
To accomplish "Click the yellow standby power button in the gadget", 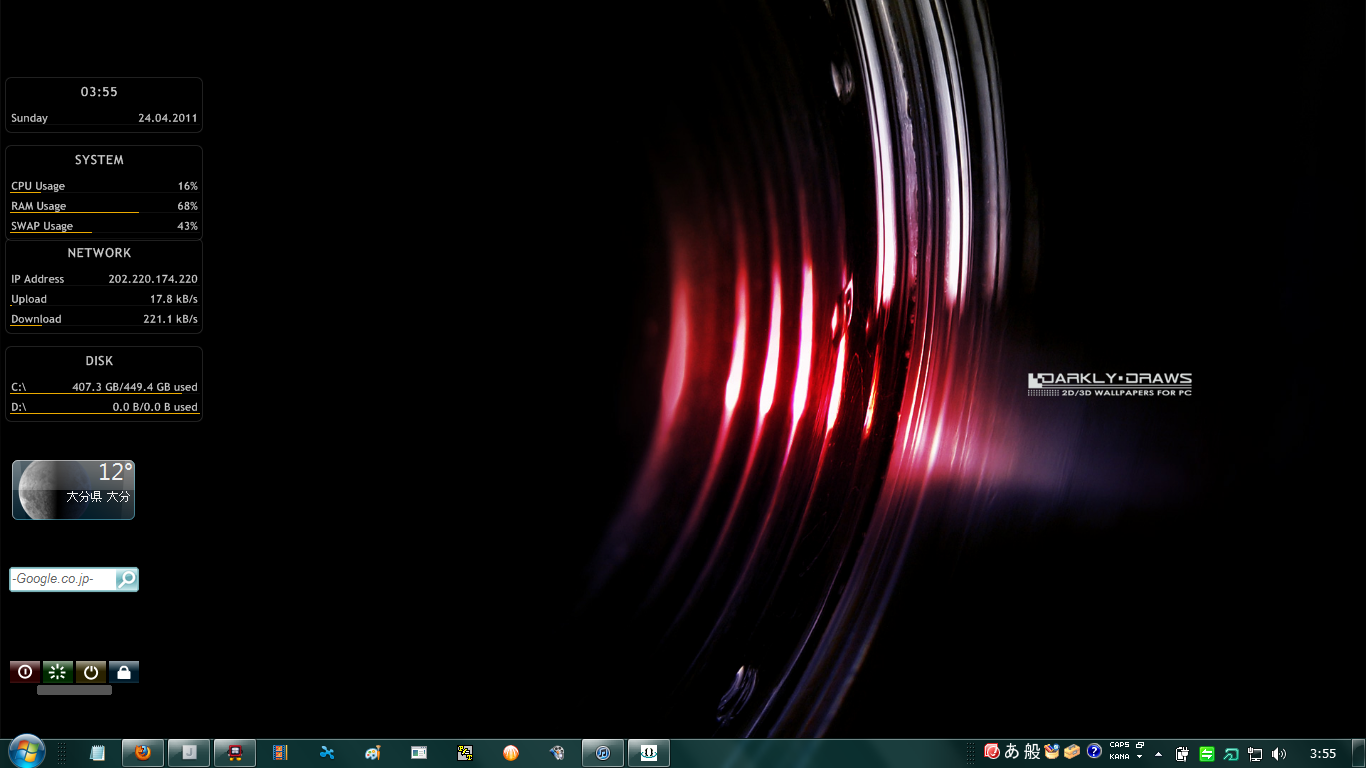I will coord(91,672).
